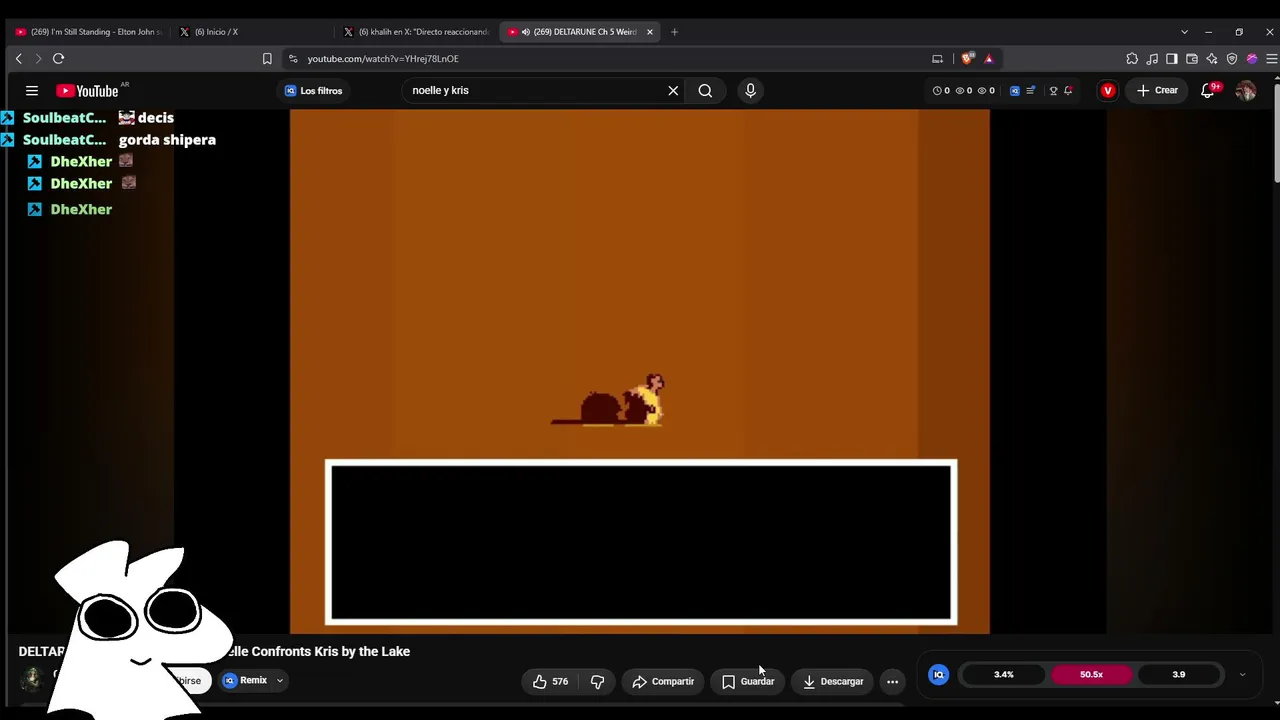Expand the tab search dropdown chevron
This screenshot has height=720, width=1280.
tap(1184, 32)
